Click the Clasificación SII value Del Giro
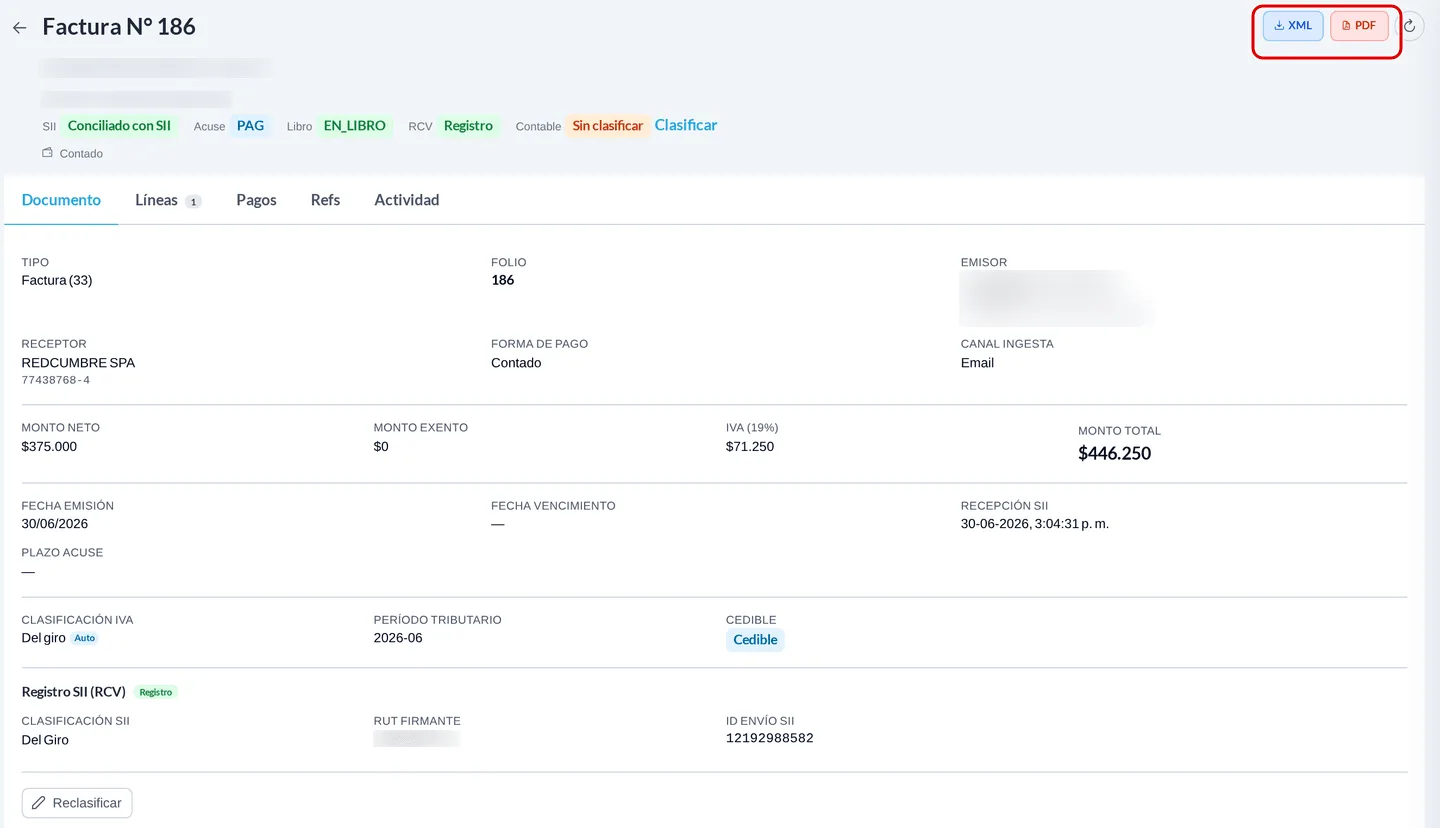 45,740
